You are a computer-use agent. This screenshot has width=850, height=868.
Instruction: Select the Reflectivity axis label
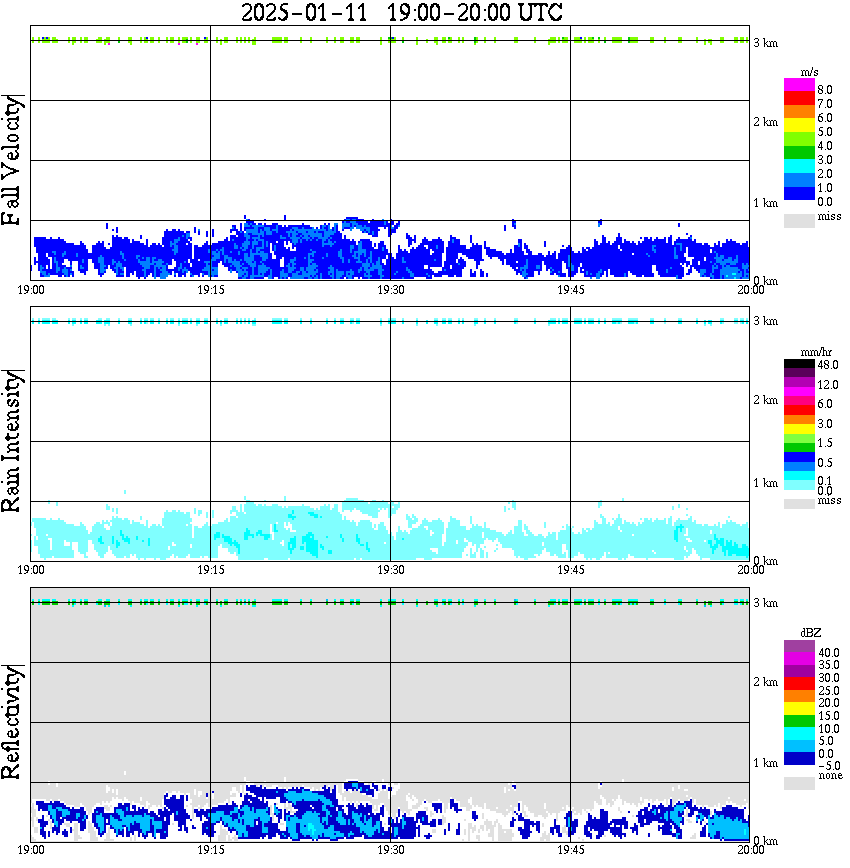[11, 722]
